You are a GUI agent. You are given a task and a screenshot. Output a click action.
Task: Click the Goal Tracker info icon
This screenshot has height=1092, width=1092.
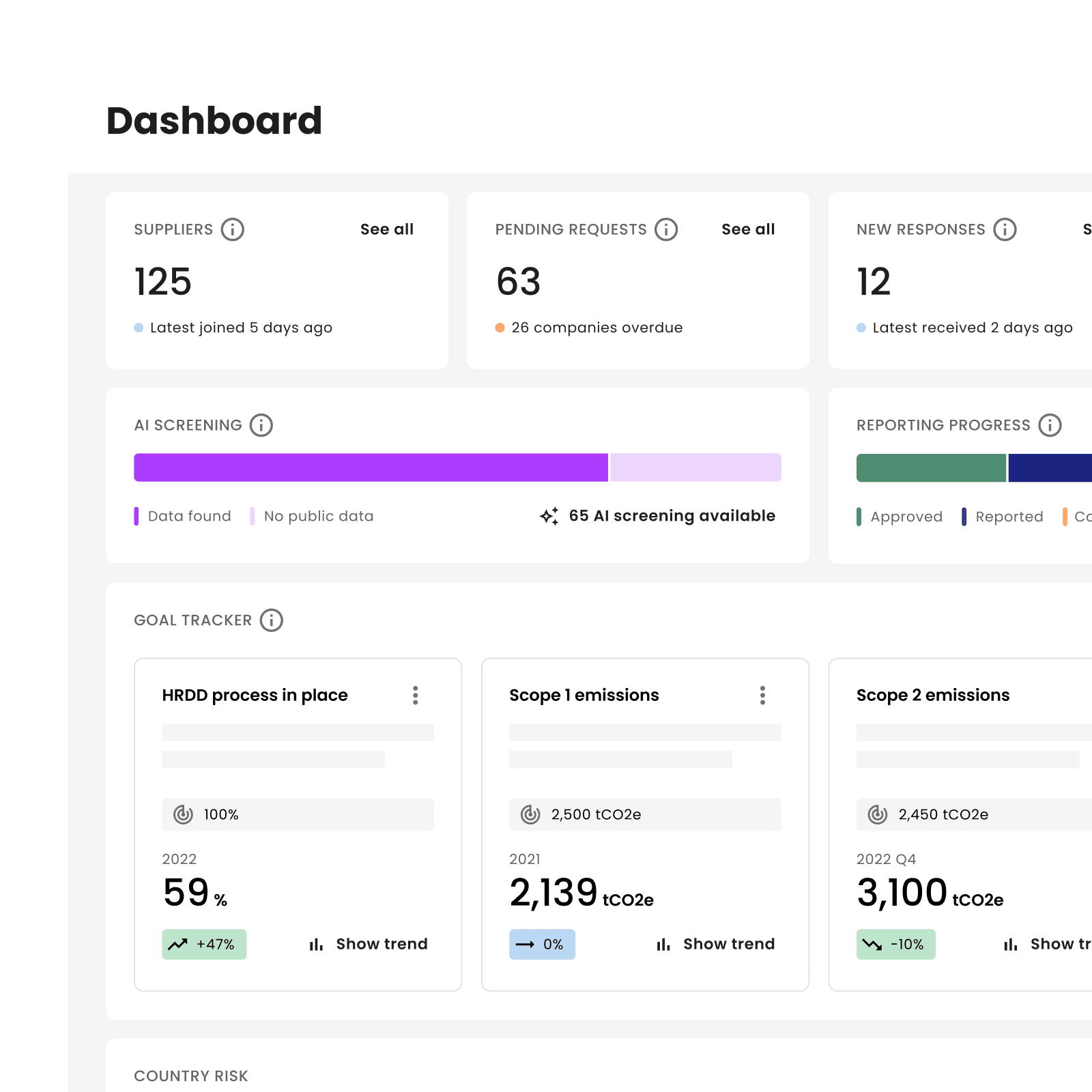(271, 620)
